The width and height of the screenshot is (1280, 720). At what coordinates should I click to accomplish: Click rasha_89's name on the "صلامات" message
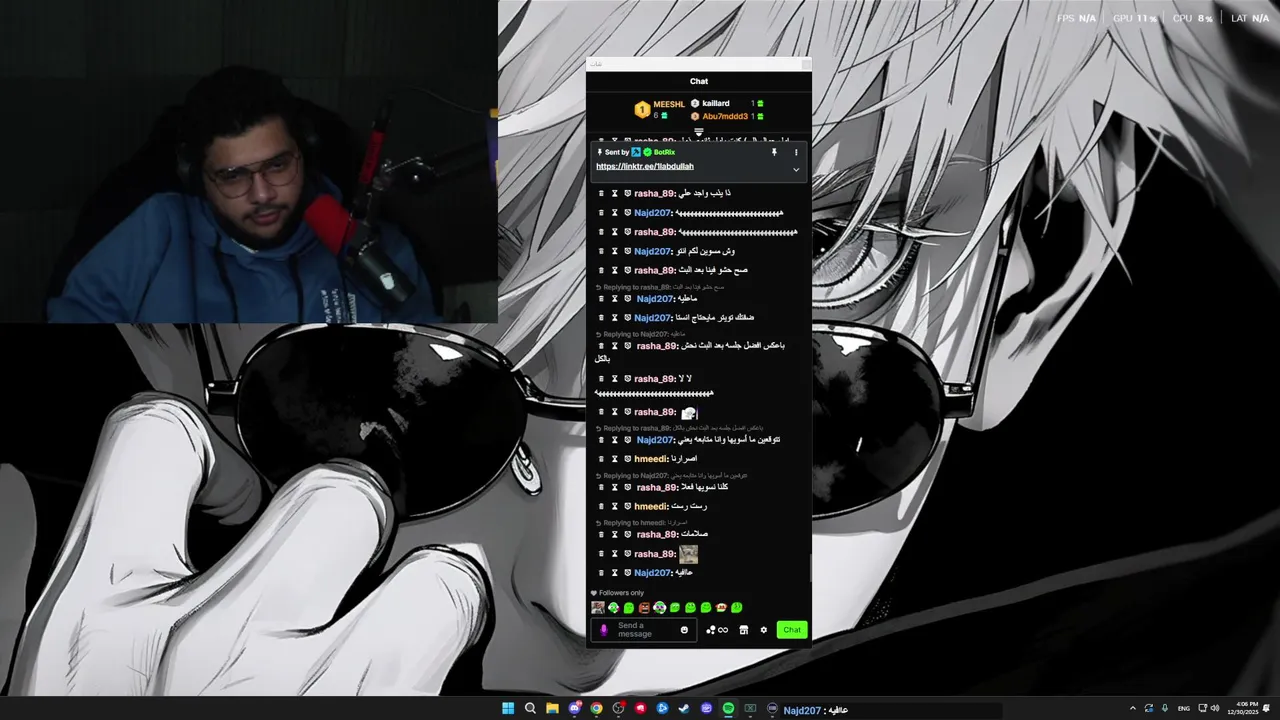[657, 534]
